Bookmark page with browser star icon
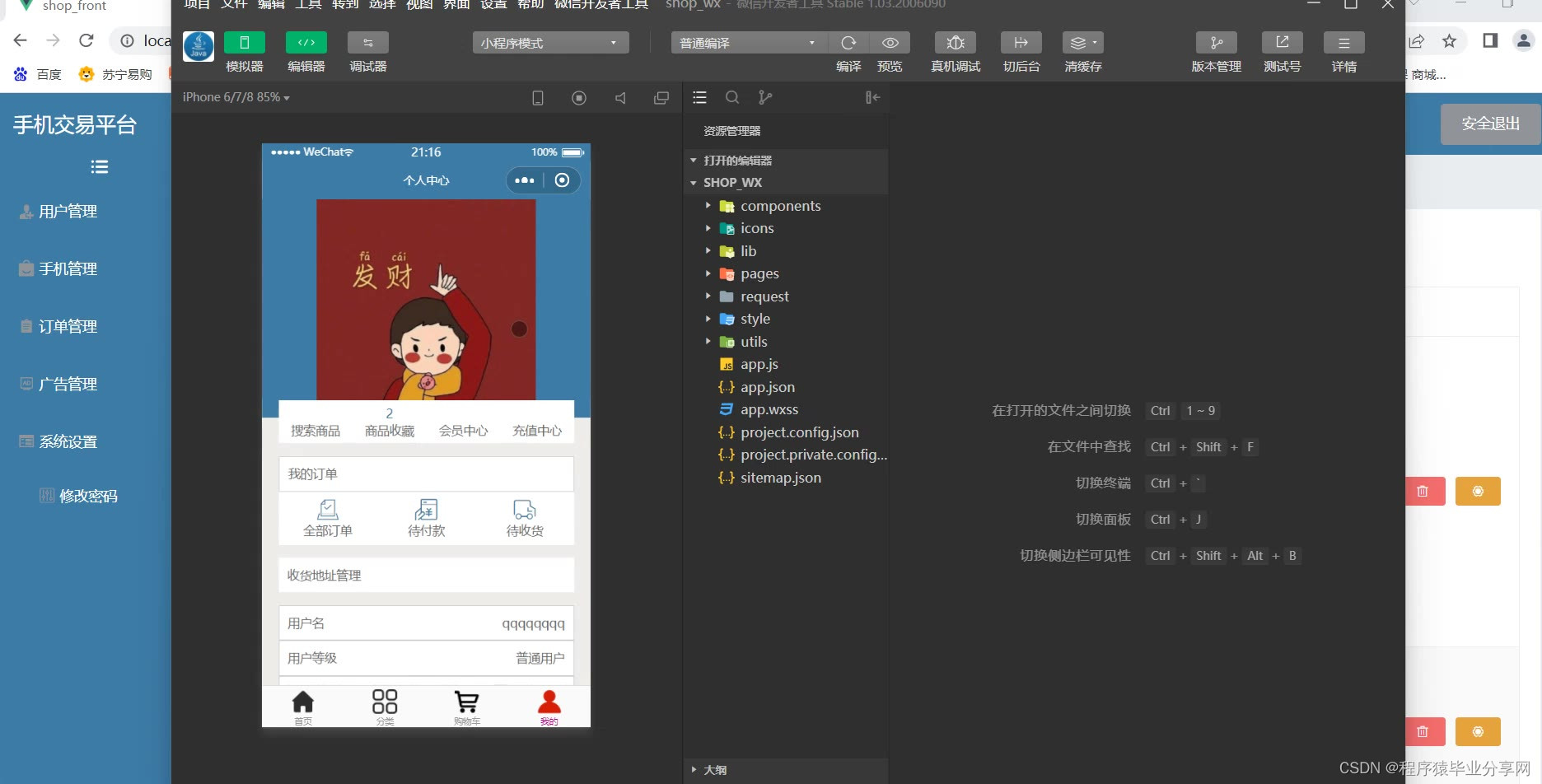Screen dimensions: 1542x784 pyautogui.click(x=1450, y=40)
